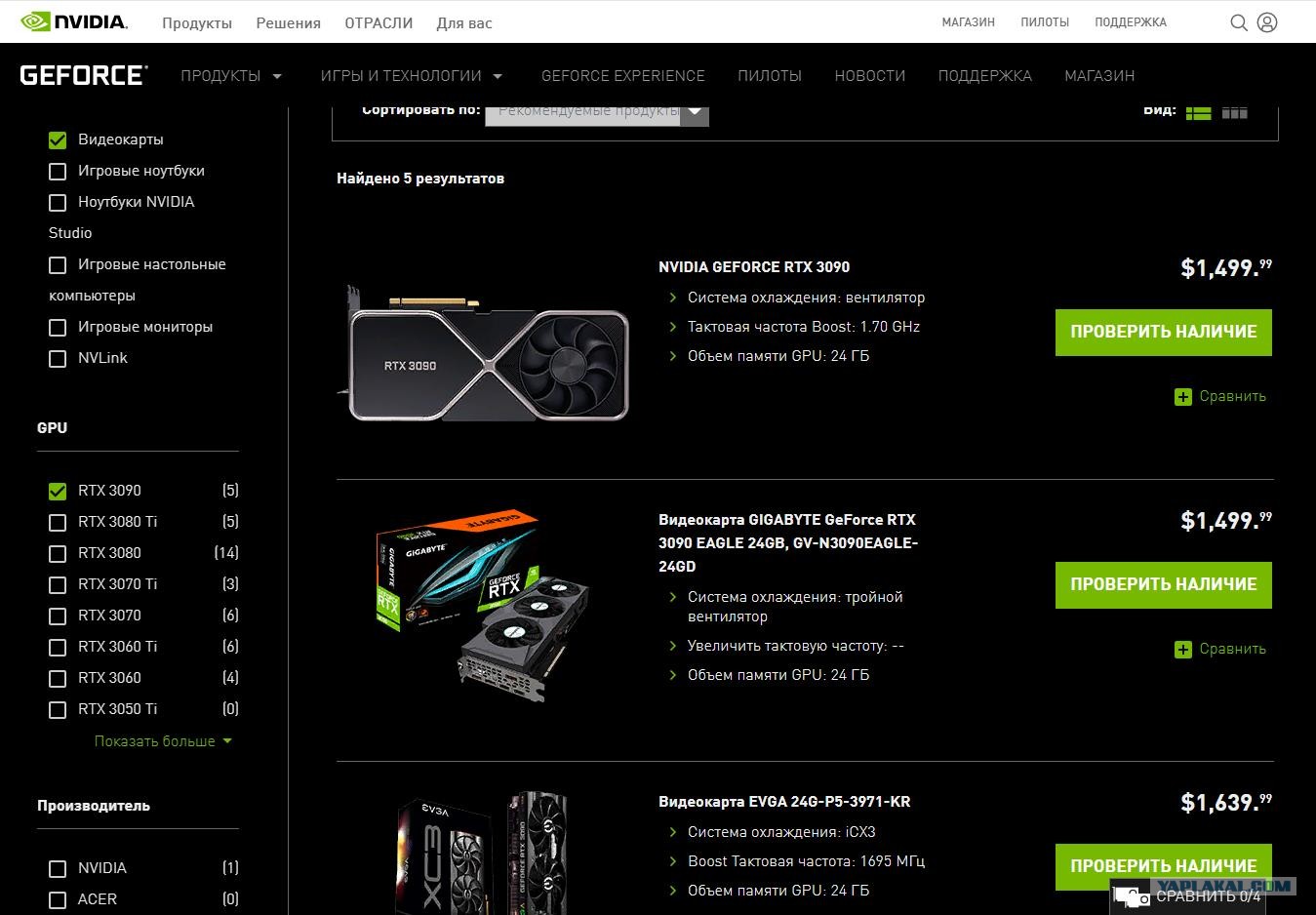Image resolution: width=1316 pixels, height=915 pixels.
Task: Click the top-bar ПОДДЕРЖКА link
Action: click(1131, 22)
